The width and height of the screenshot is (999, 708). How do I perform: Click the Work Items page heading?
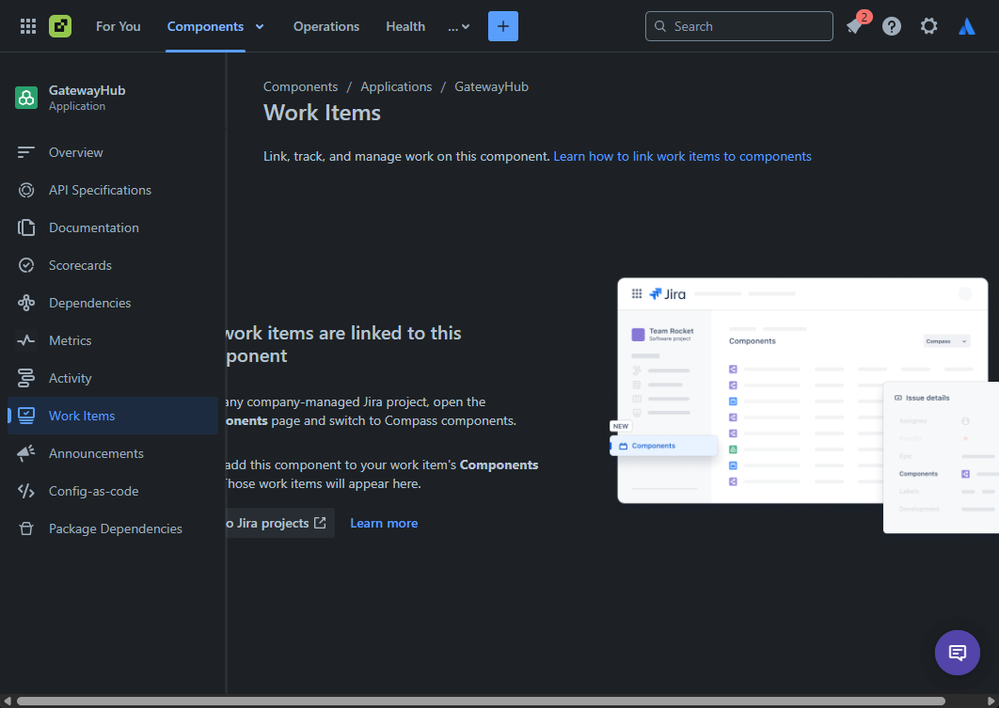point(322,113)
